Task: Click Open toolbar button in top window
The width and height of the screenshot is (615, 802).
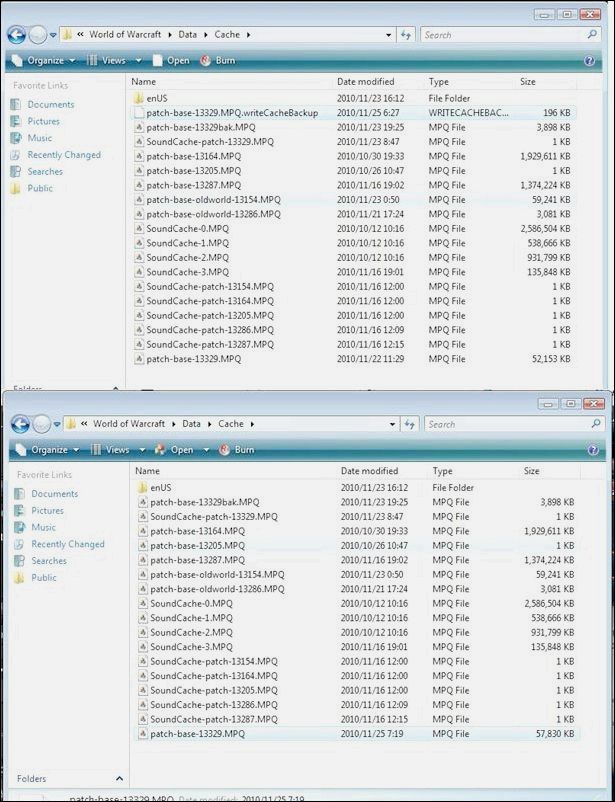Action: 172,60
